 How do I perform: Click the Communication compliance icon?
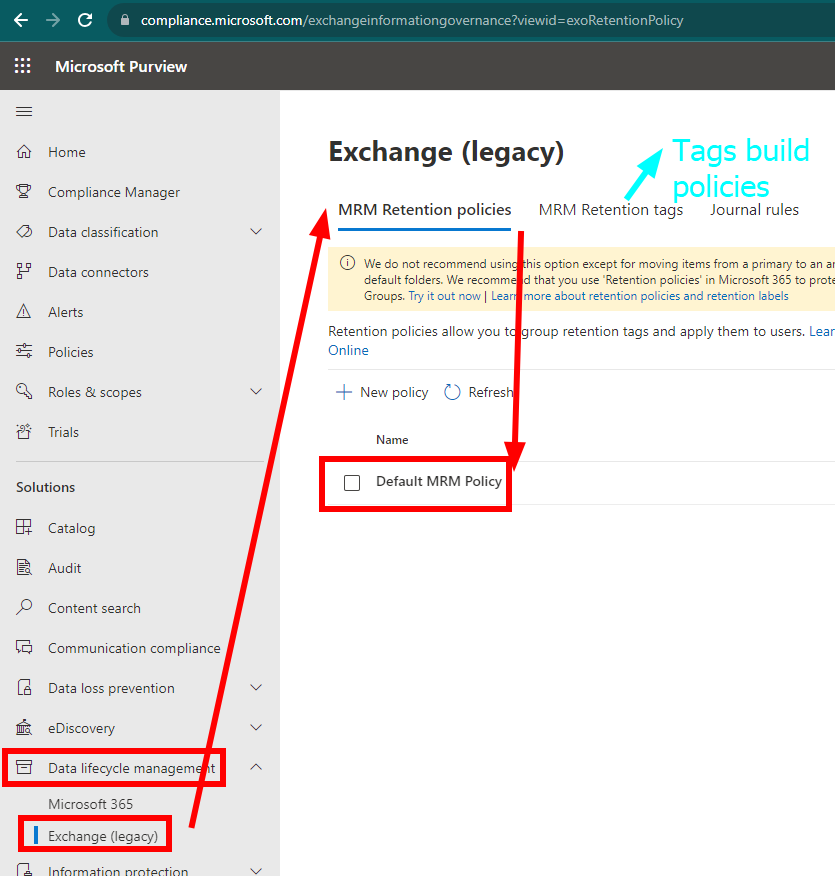24,648
